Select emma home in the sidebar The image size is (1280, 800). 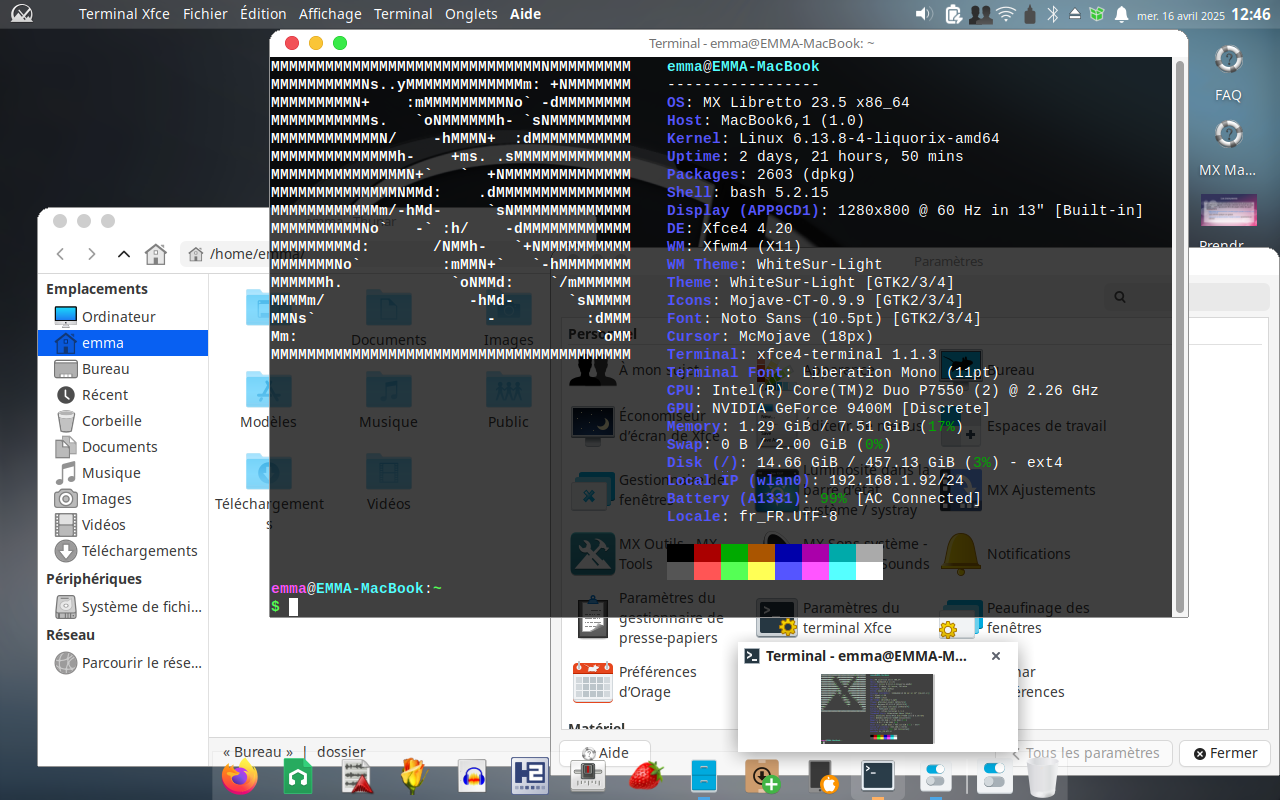(x=123, y=342)
